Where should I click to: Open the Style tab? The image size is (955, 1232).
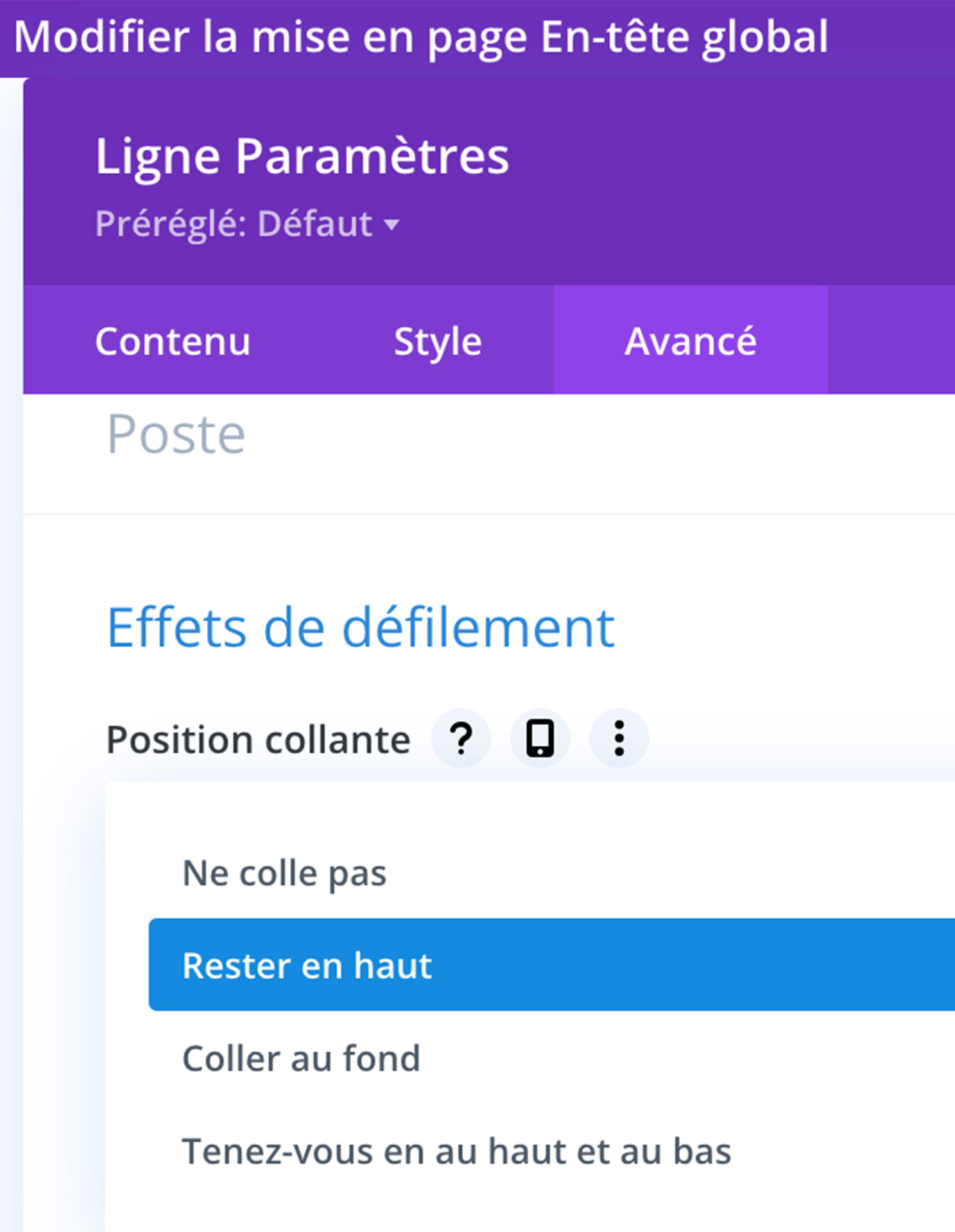438,341
